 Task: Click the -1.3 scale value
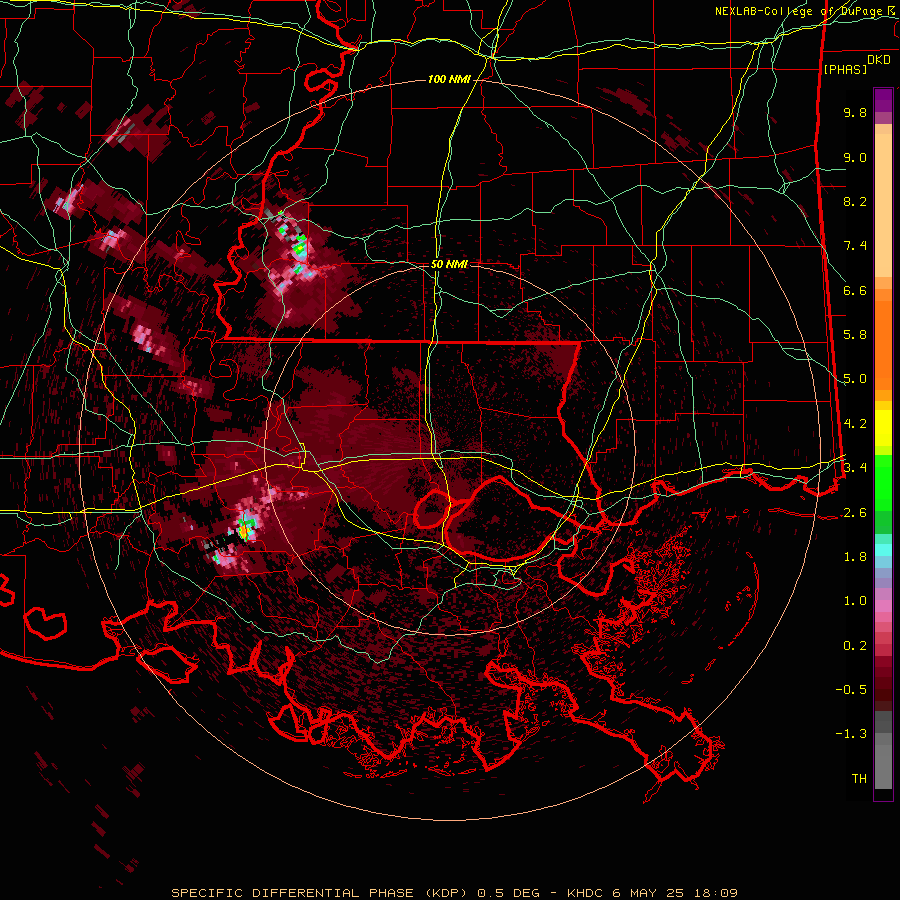pos(851,734)
